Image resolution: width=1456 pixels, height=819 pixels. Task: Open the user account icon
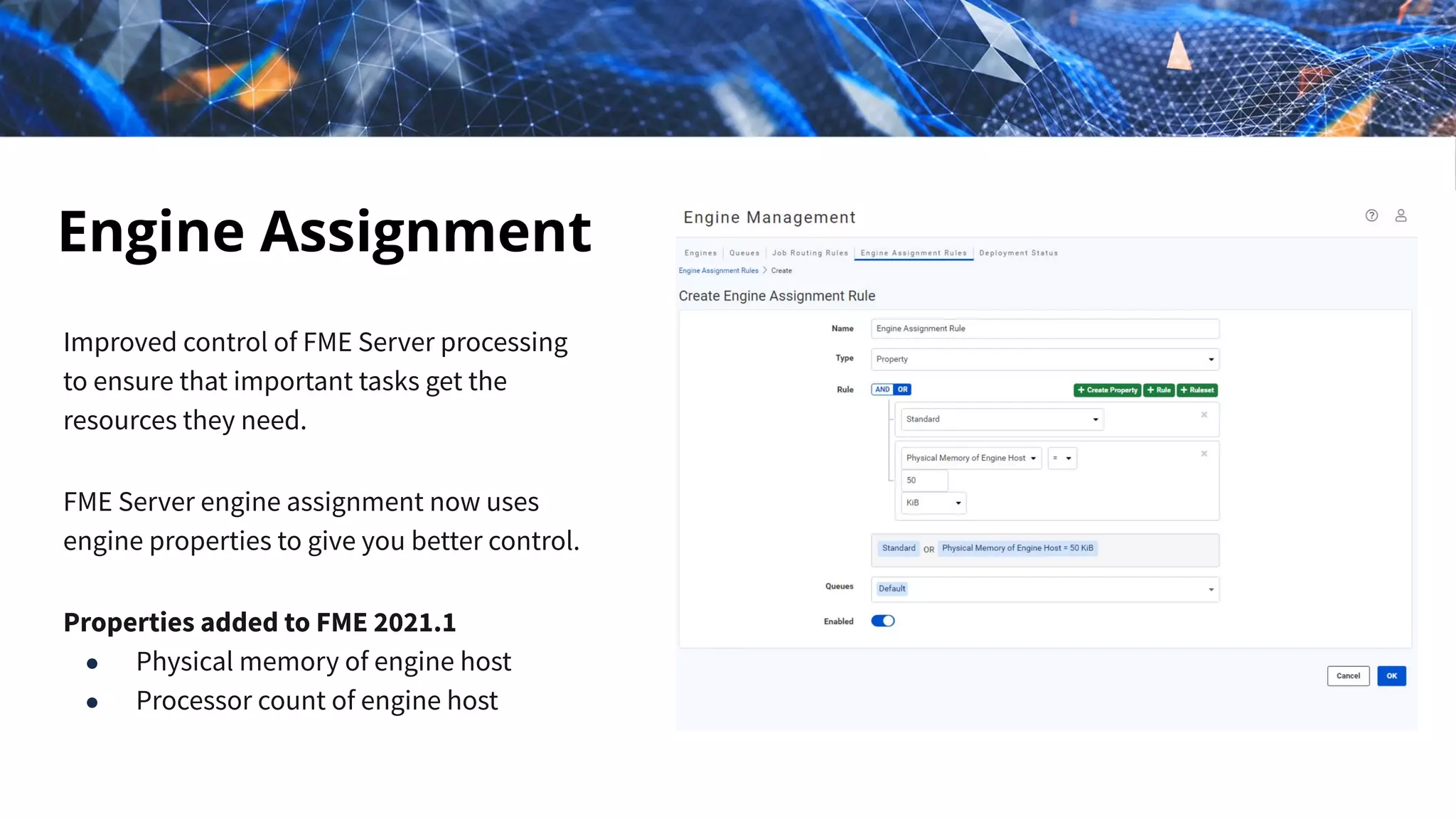(1401, 215)
